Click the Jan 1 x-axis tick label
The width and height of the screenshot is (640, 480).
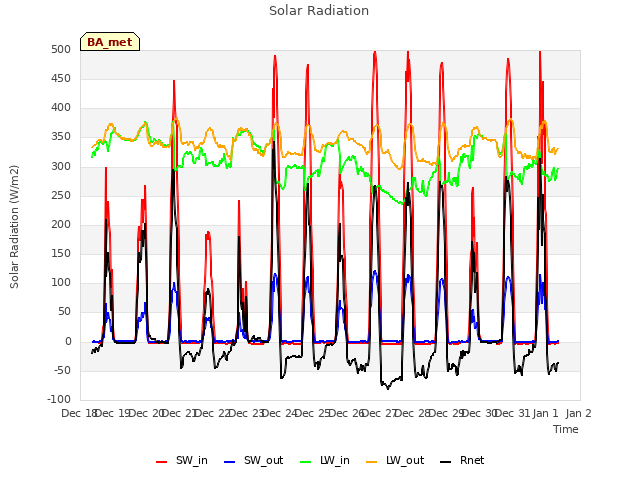pyautogui.click(x=546, y=413)
